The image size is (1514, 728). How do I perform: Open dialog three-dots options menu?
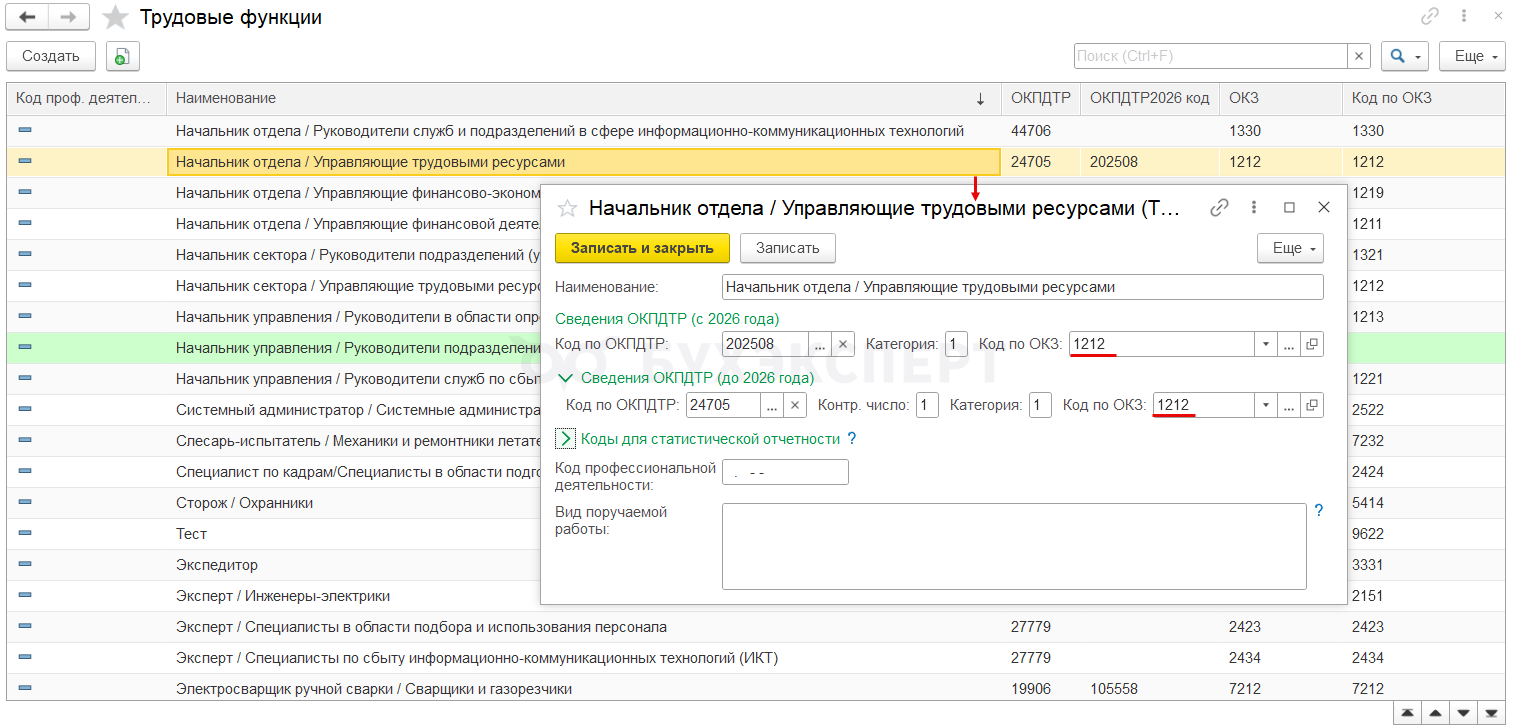(x=1254, y=208)
